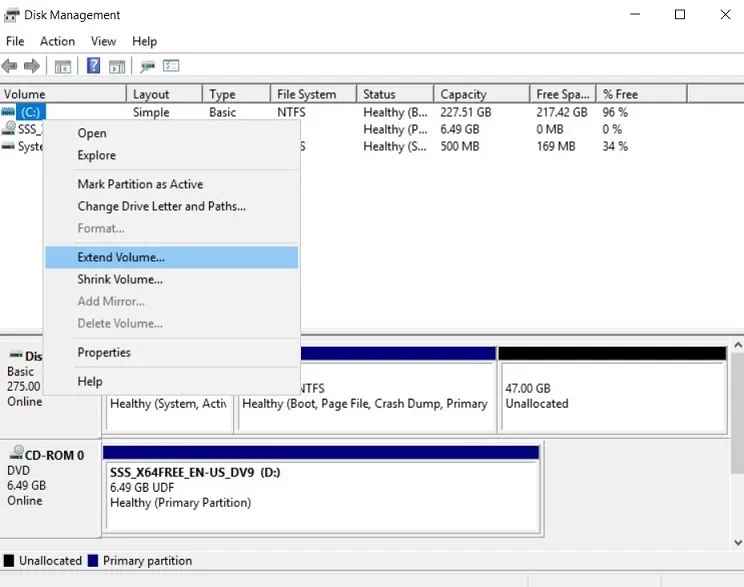The image size is (744, 587).
Task: Click Change Drive Letter and Paths...
Action: tap(161, 206)
